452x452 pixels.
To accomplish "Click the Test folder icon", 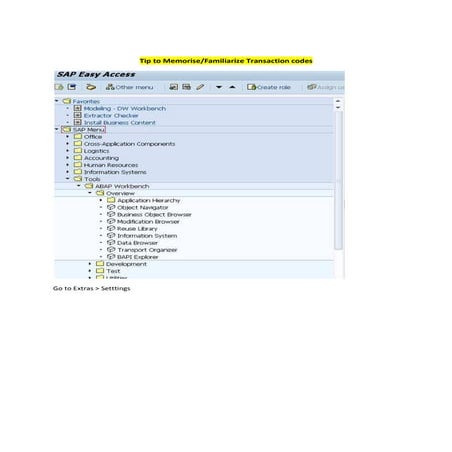I will pyautogui.click(x=100, y=271).
